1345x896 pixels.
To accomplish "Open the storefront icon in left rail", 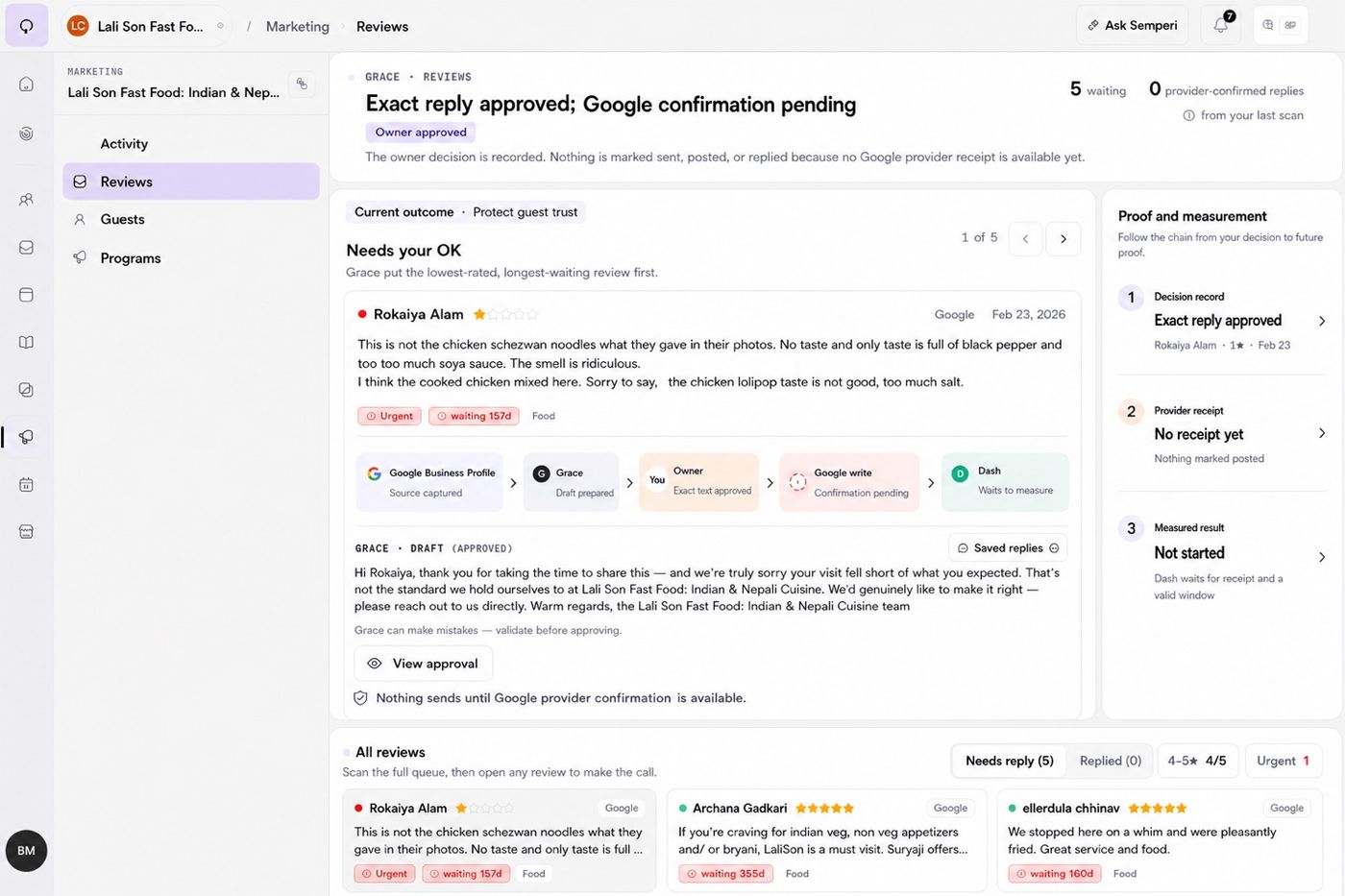I will pos(26,532).
